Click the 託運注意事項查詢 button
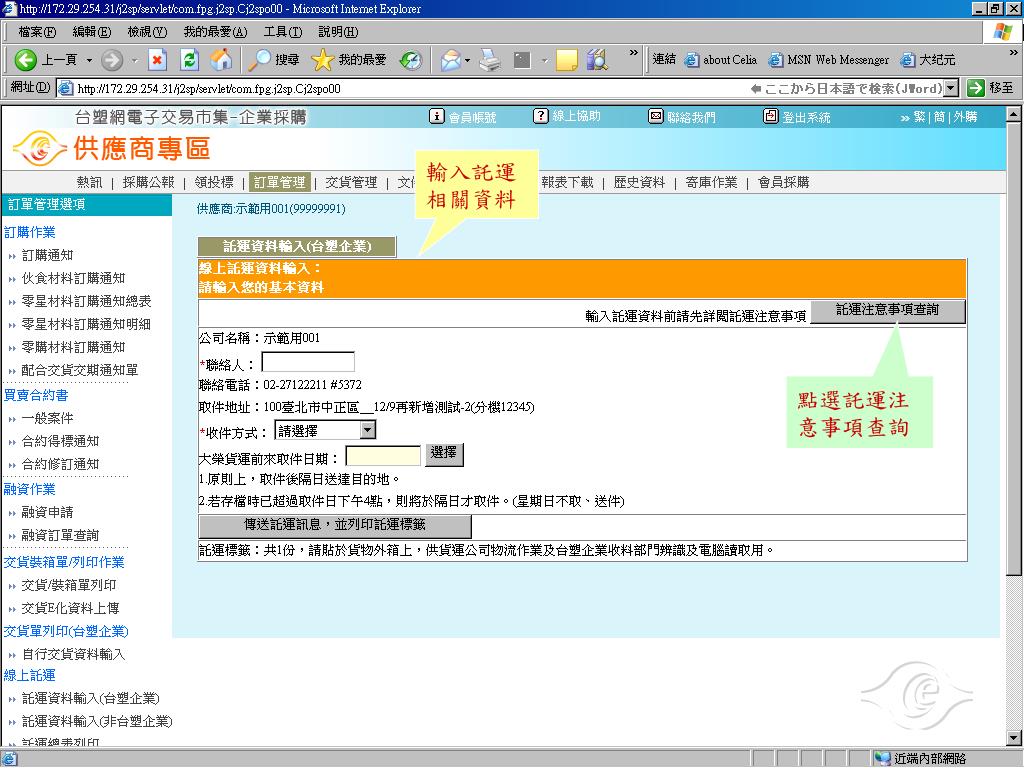The image size is (1024, 768). (888, 310)
